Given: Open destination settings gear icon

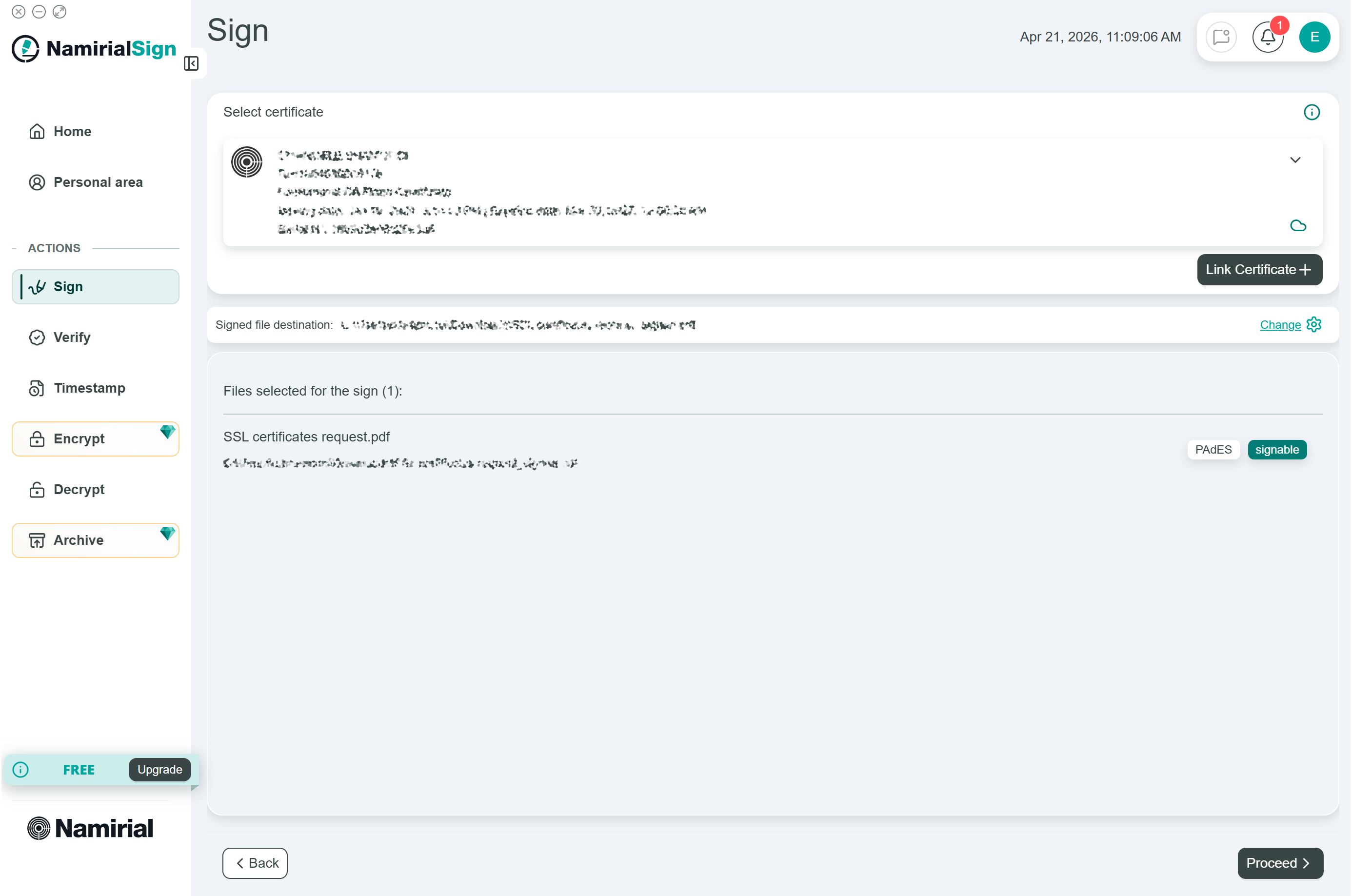Looking at the screenshot, I should pos(1314,324).
